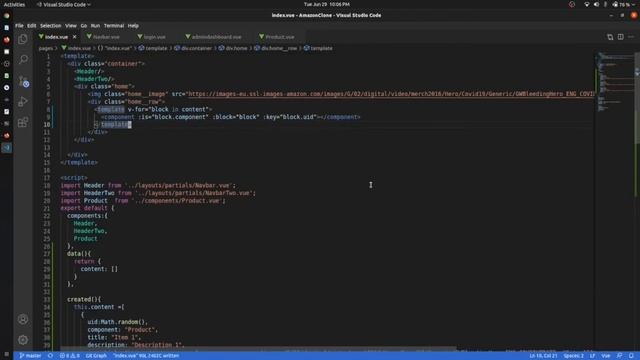This screenshot has width=640, height=360.
Task: Click the "index.vue" written status message
Action: coord(146,356)
